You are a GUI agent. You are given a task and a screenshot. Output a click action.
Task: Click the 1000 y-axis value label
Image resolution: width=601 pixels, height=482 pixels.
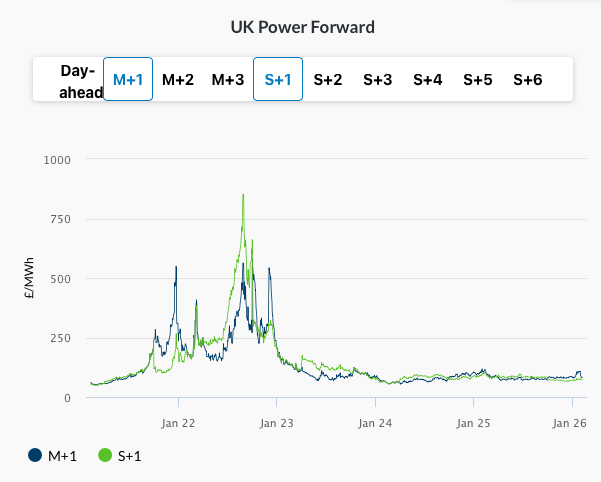tap(58, 159)
